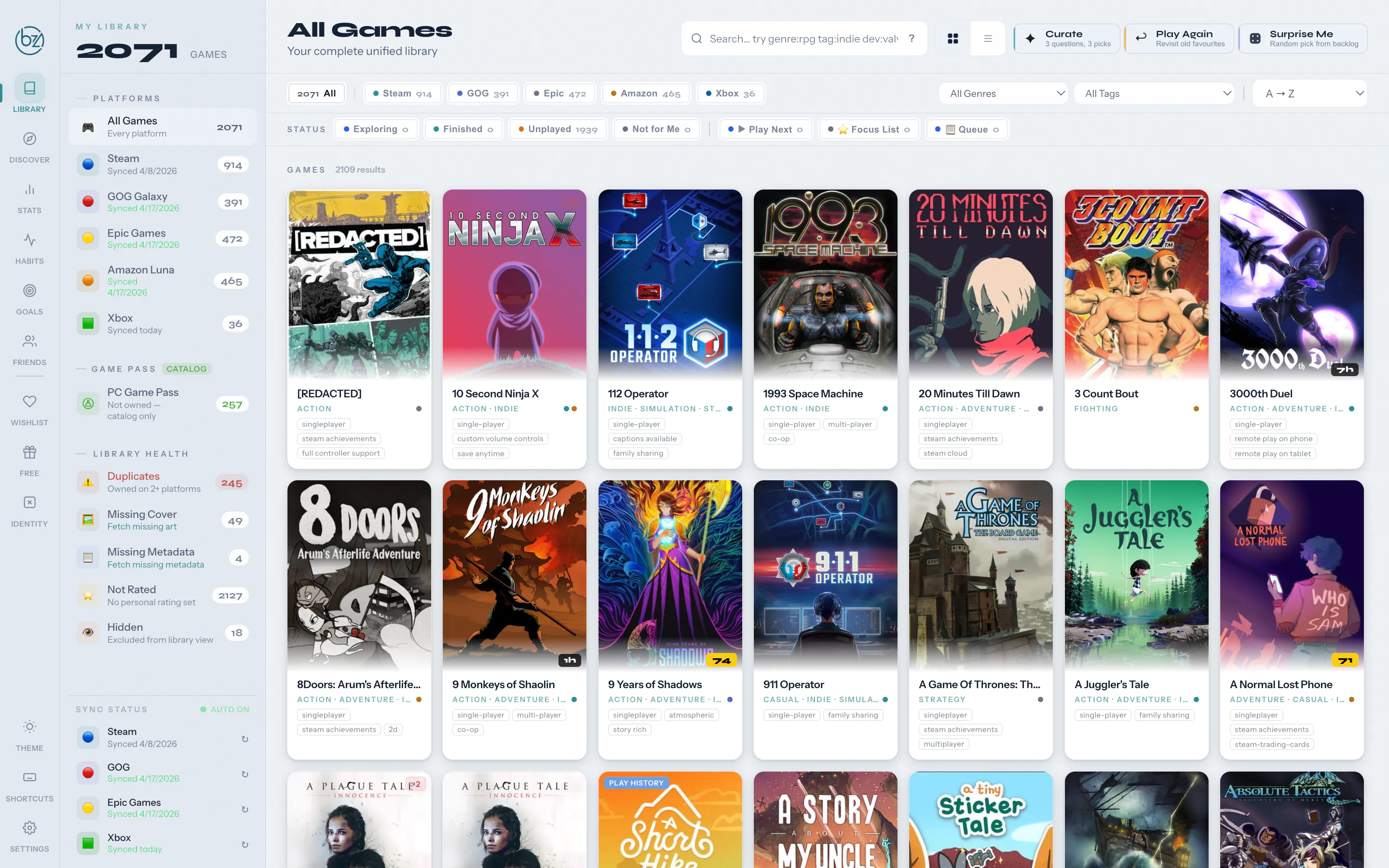Image resolution: width=1389 pixels, height=868 pixels.
Task: Open Duplicates in Library Health
Action: 163,483
